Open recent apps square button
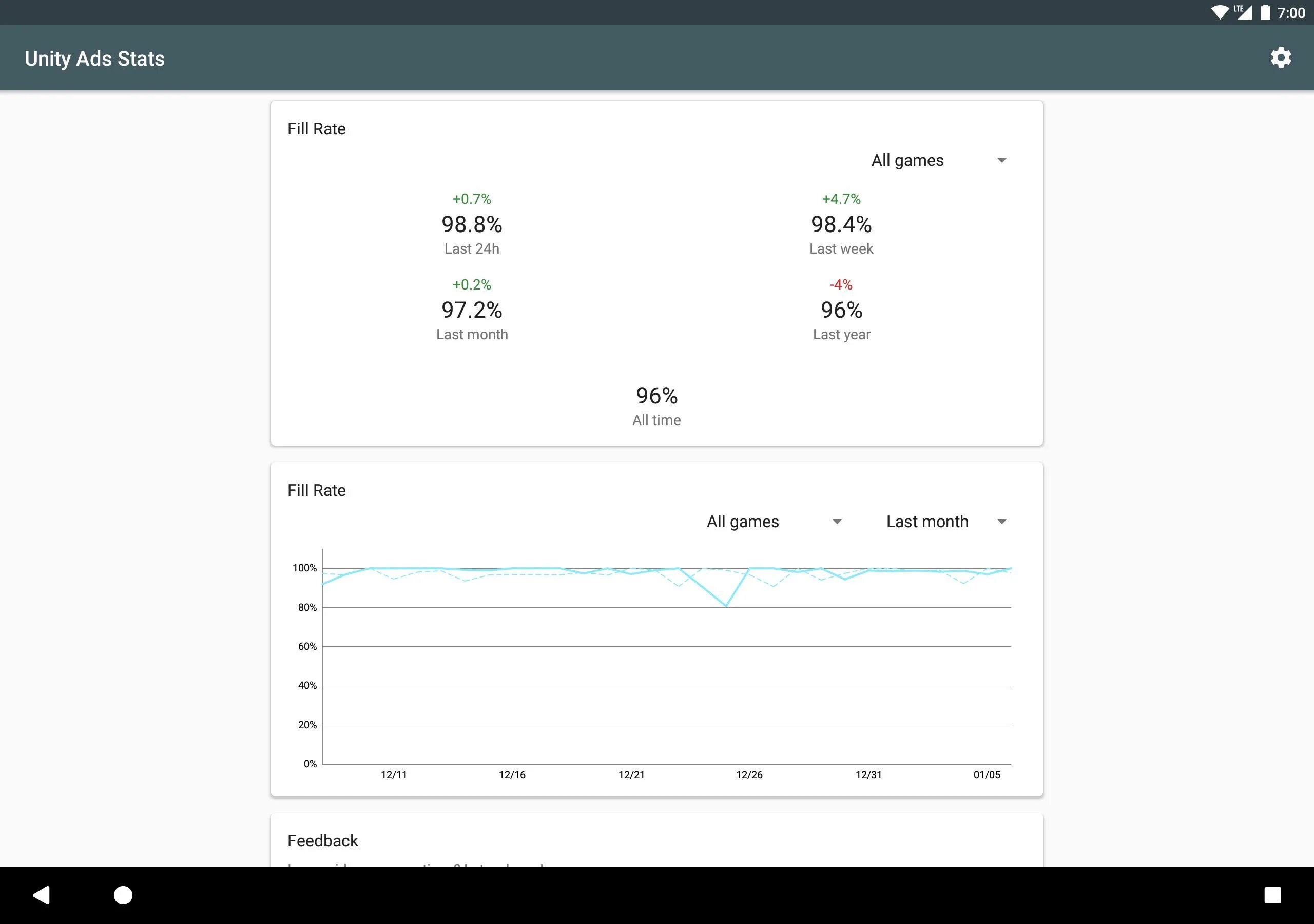1314x924 pixels. click(x=1272, y=895)
